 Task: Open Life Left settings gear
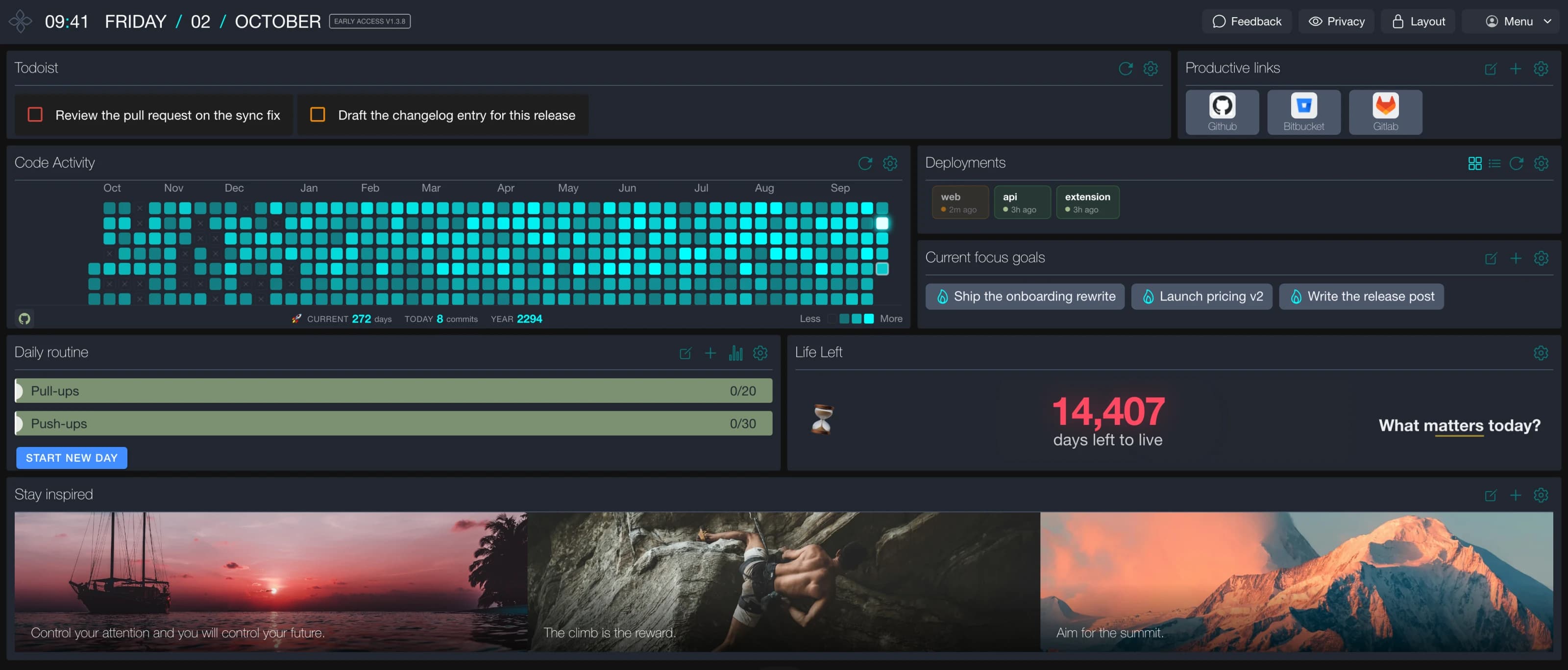pos(1541,353)
